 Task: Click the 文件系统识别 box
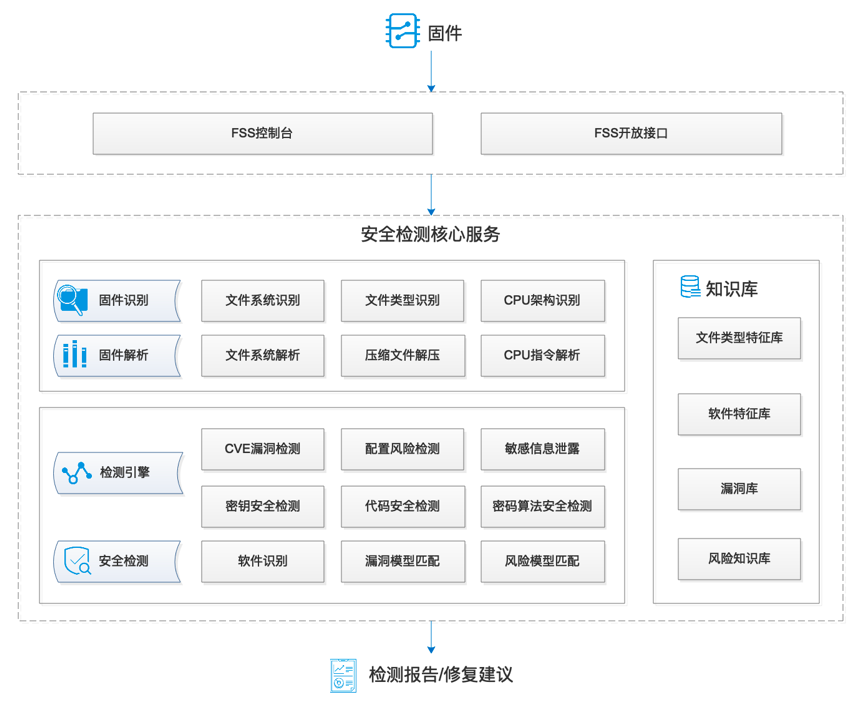(x=262, y=300)
